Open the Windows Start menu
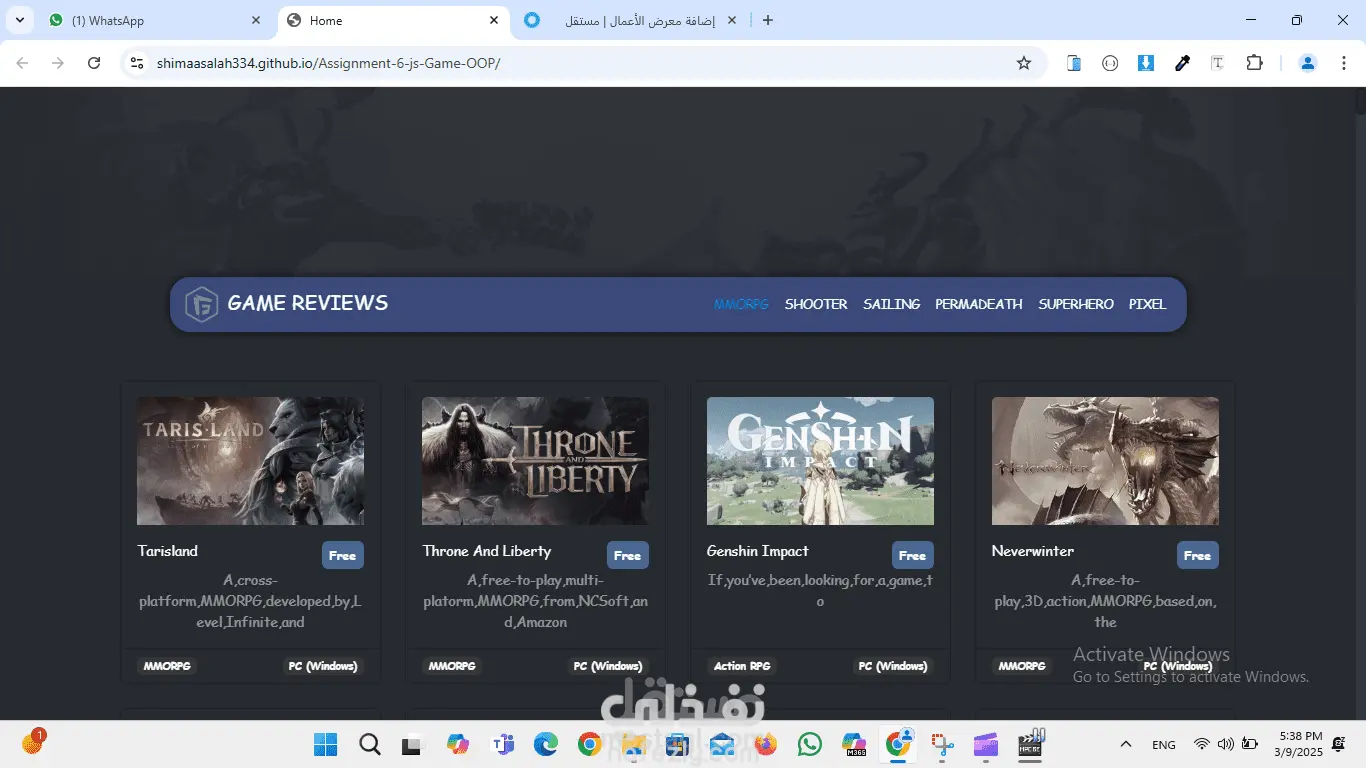The image size is (1366, 768). coord(325,744)
